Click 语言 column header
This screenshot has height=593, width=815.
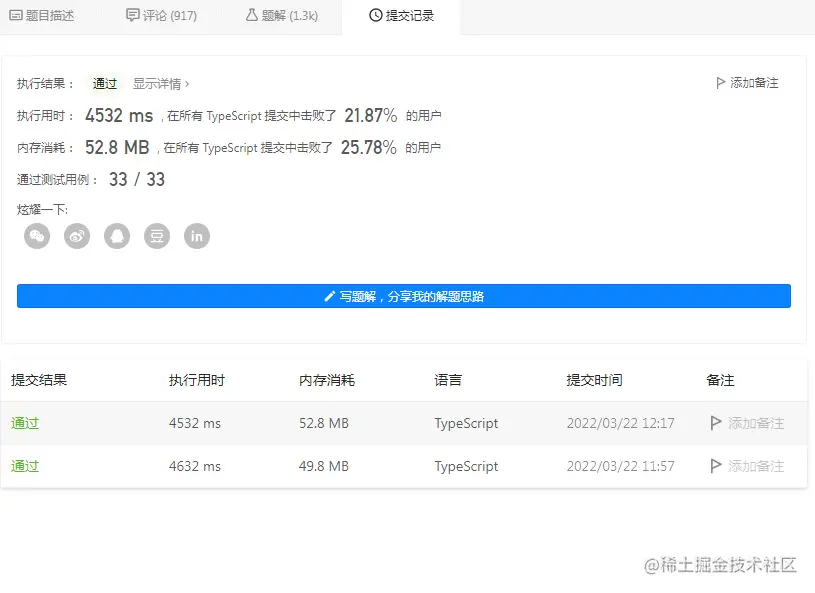448,380
